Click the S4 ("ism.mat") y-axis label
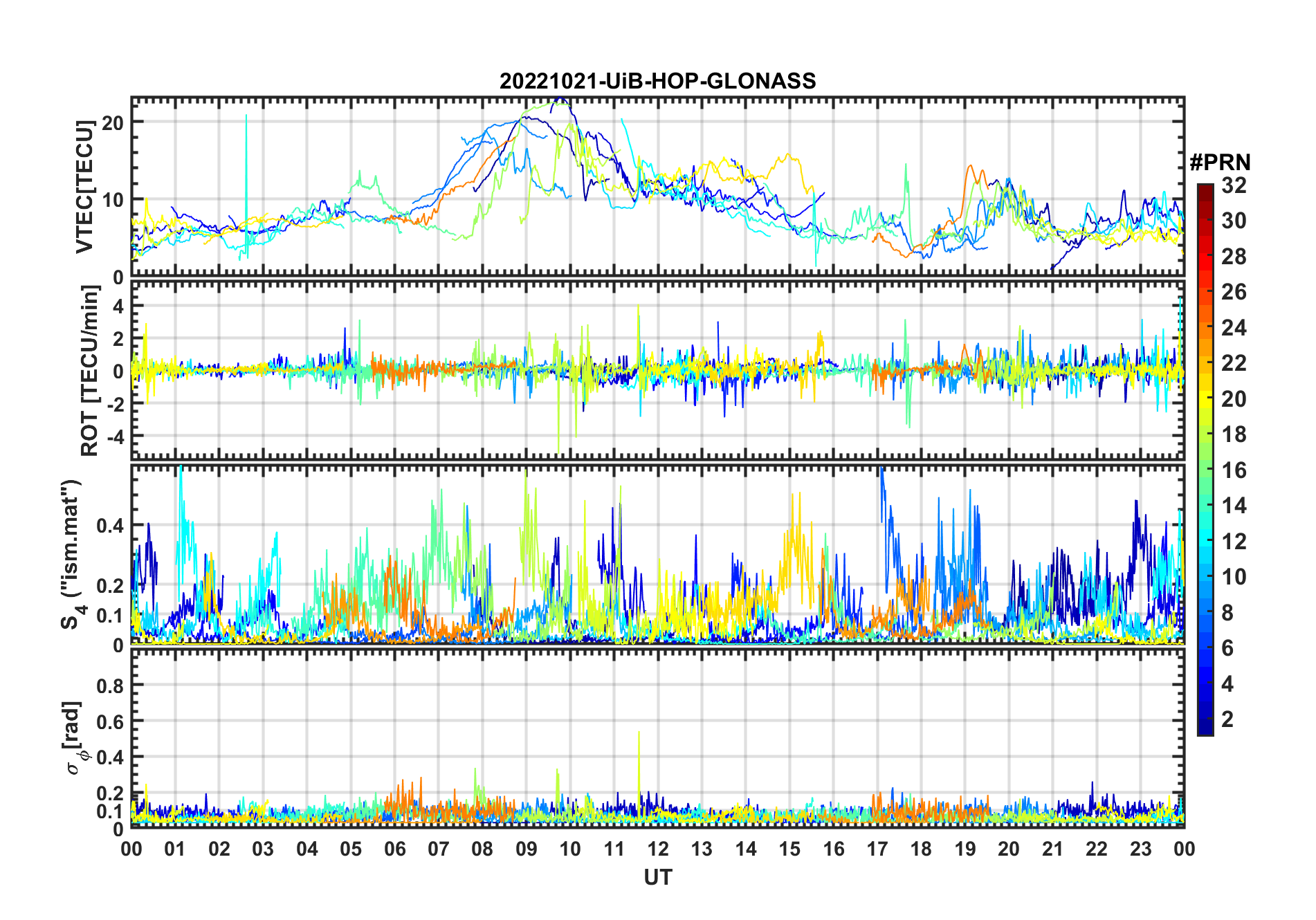 click(72, 554)
